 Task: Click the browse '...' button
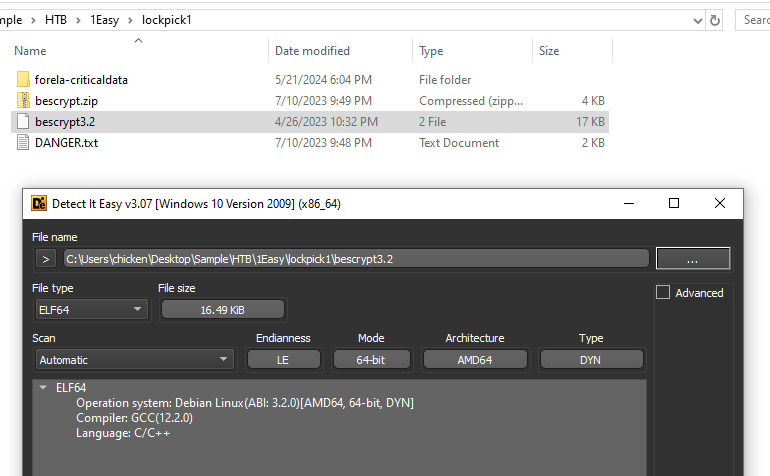click(x=692, y=259)
